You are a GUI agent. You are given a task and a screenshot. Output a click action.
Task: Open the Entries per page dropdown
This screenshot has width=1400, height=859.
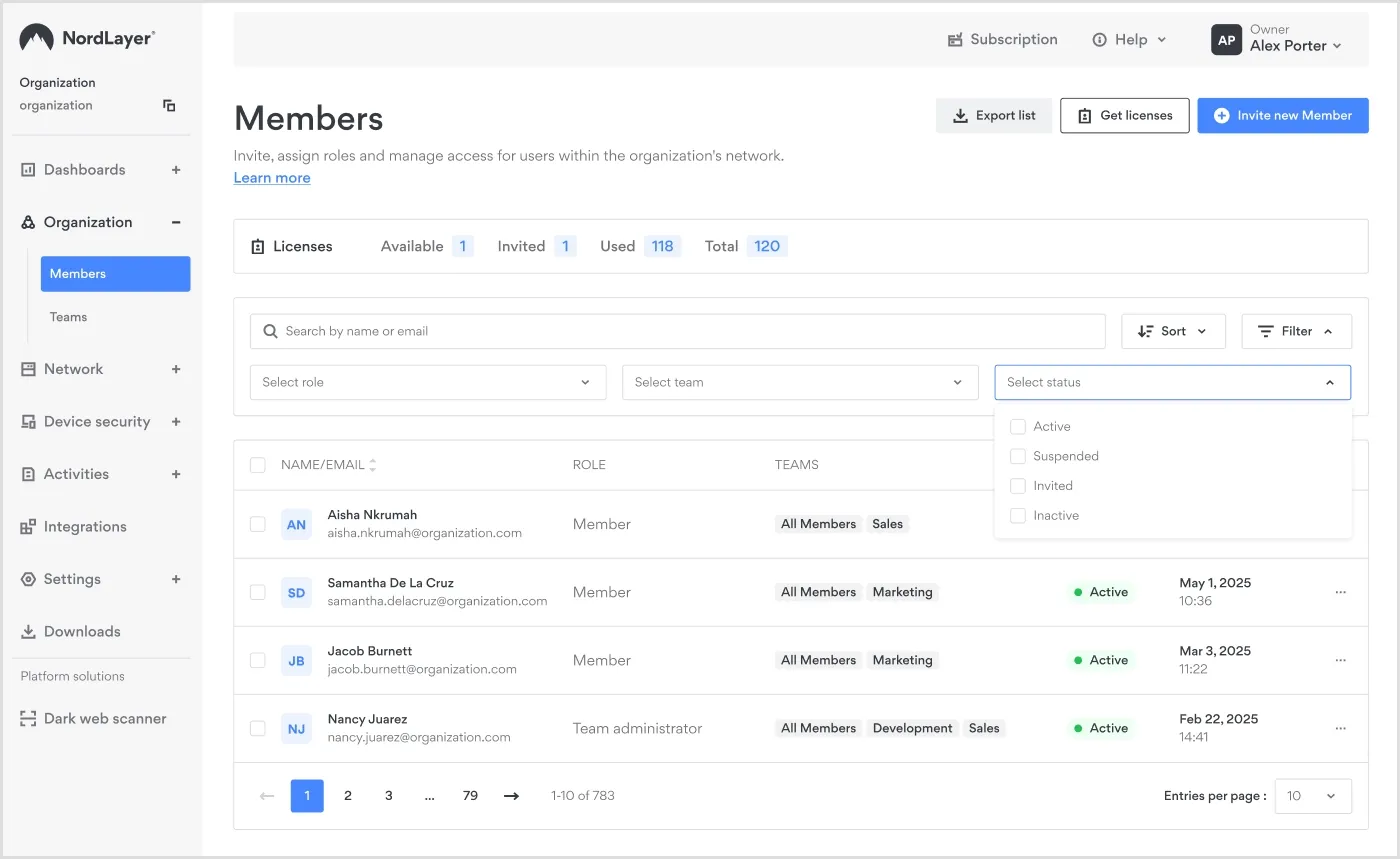(1313, 795)
